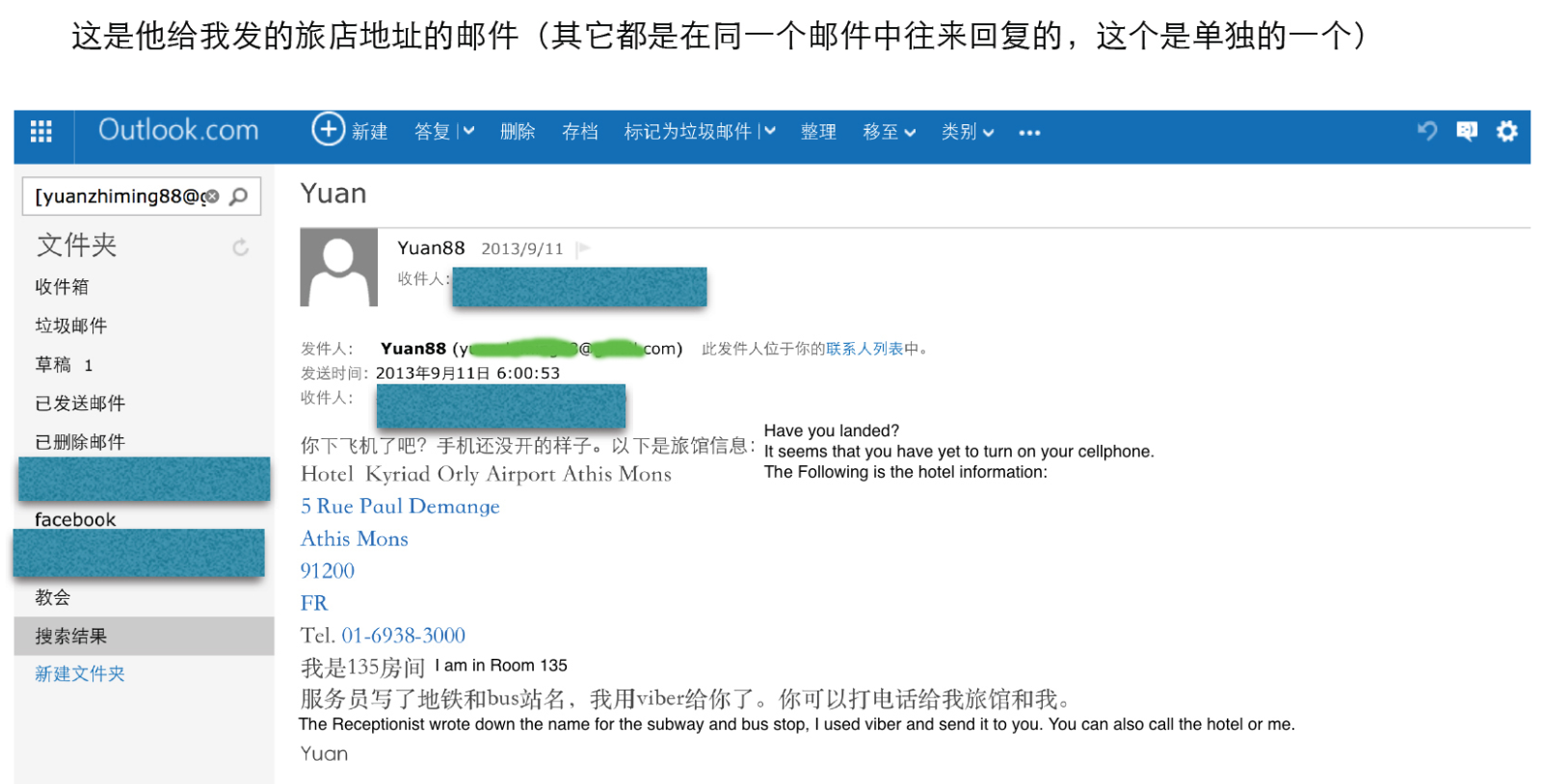Click New folder (新建文件夹) link
Viewport: 1542px width, 784px height.
point(80,674)
